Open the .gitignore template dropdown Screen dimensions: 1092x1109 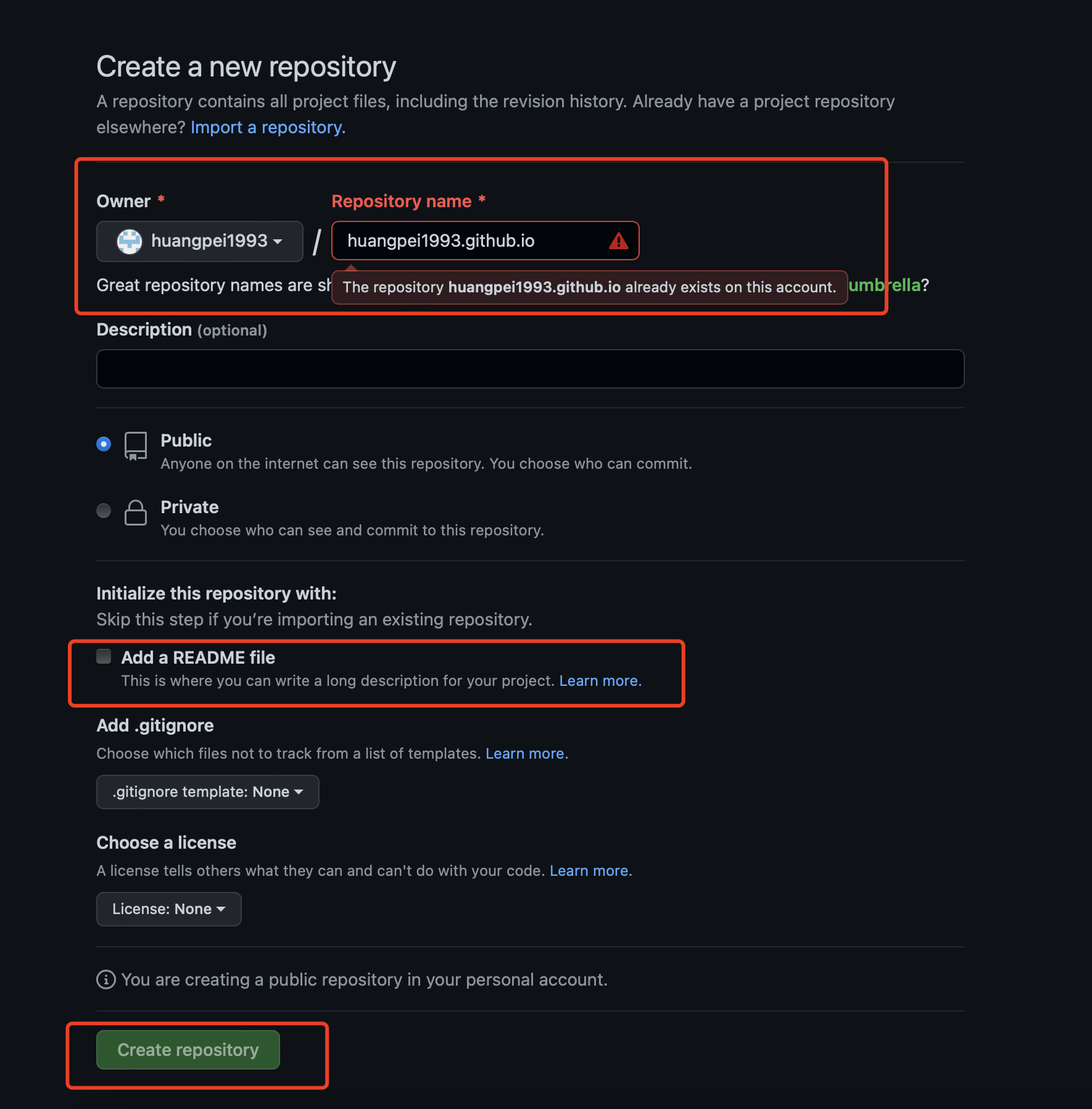[207, 792]
